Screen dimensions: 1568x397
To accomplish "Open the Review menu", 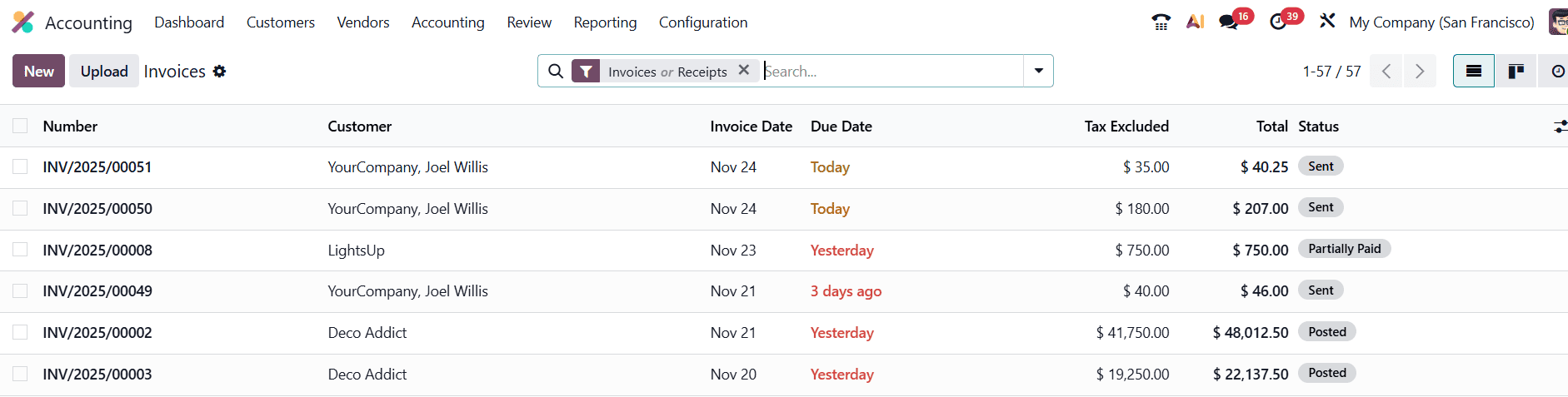I will [529, 22].
